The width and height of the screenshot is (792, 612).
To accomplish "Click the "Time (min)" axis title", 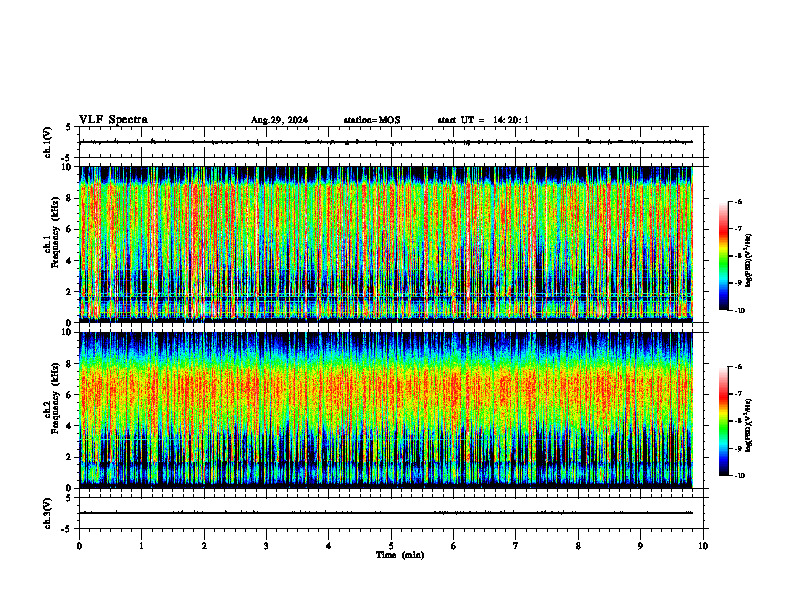I will (x=400, y=555).
